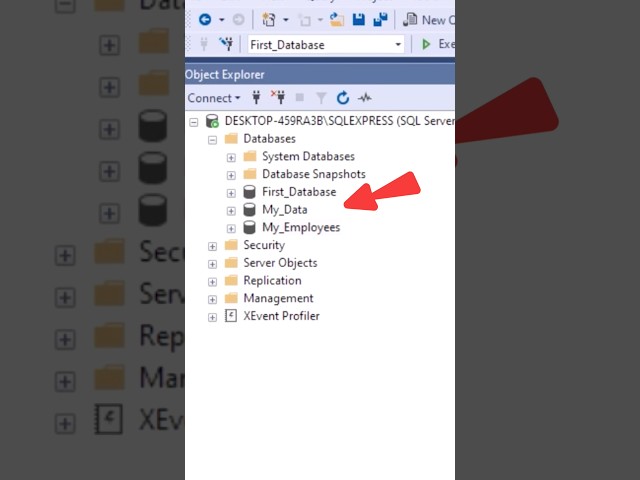Viewport: 640px width, 480px height.
Task: Click the Navigate Backward arrow icon
Action: pos(205,19)
